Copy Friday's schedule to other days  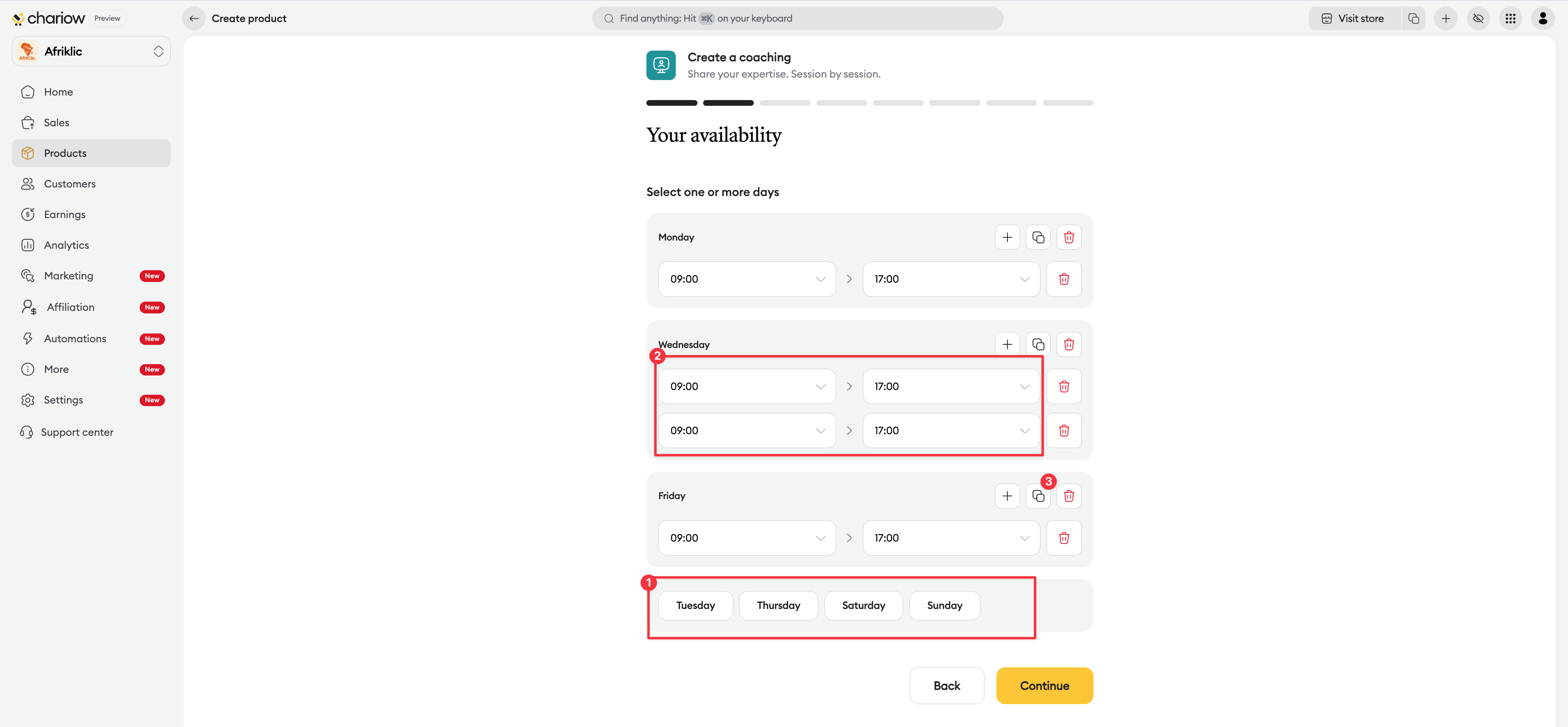click(x=1038, y=496)
